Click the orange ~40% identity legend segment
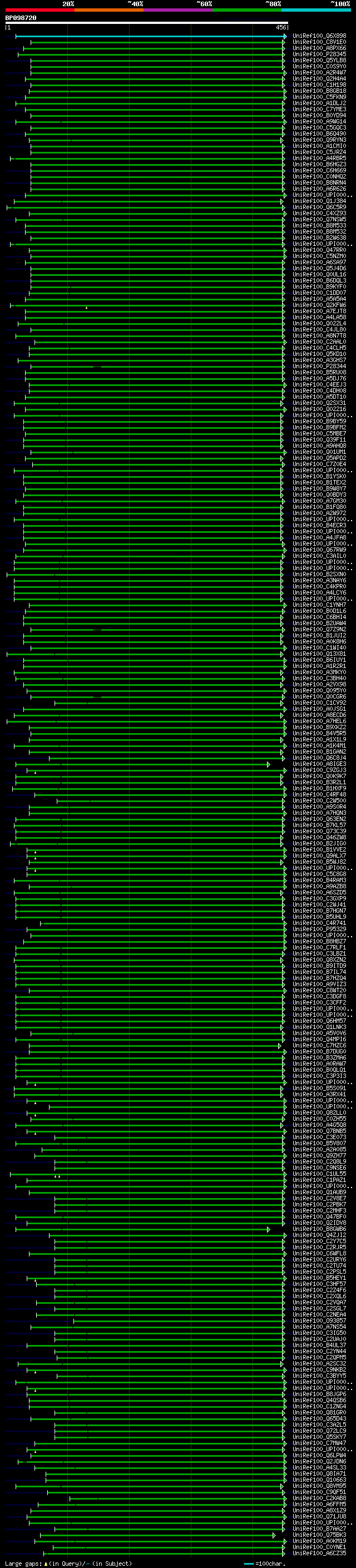The height and width of the screenshot is (1568, 356). (109, 11)
